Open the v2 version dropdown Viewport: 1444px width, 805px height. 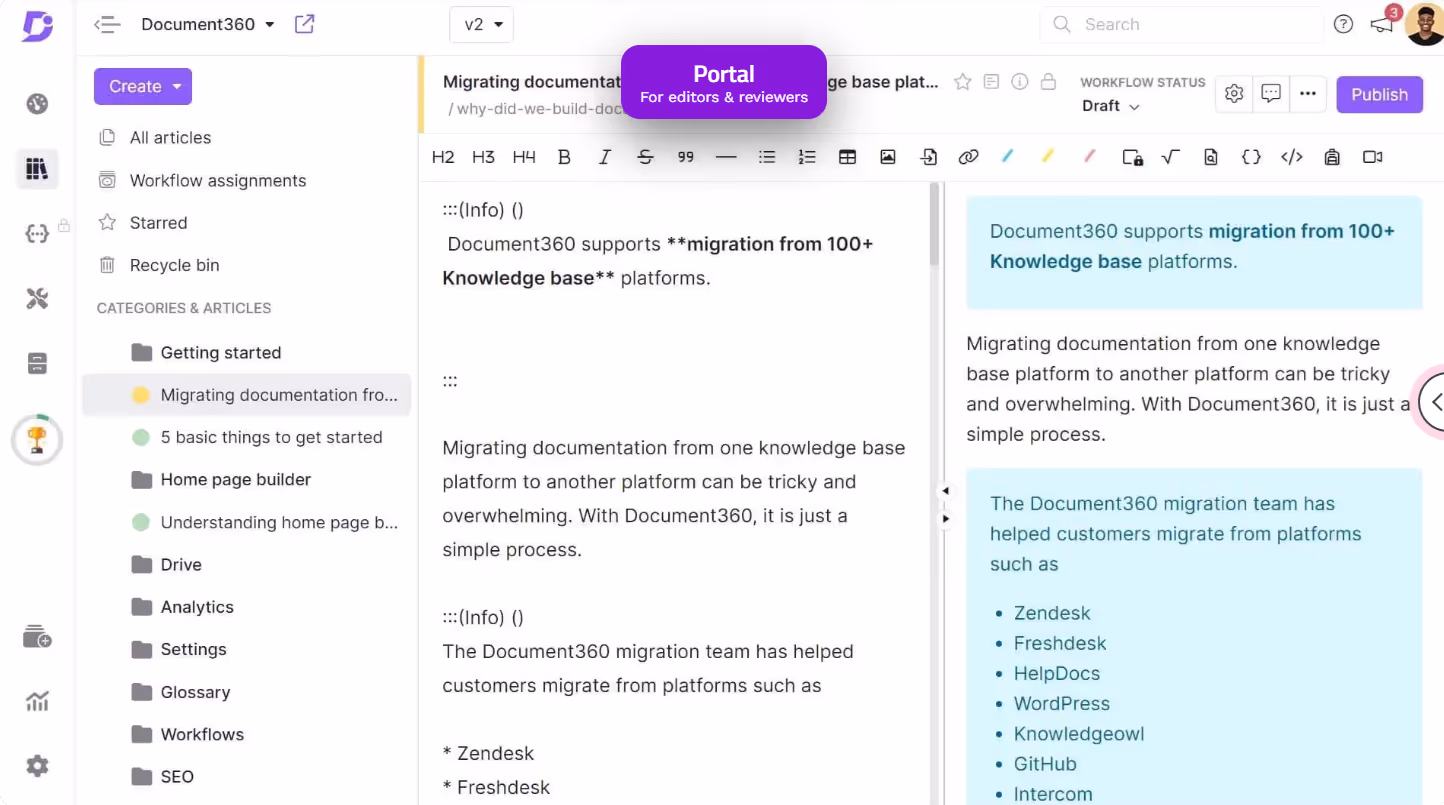click(x=481, y=24)
